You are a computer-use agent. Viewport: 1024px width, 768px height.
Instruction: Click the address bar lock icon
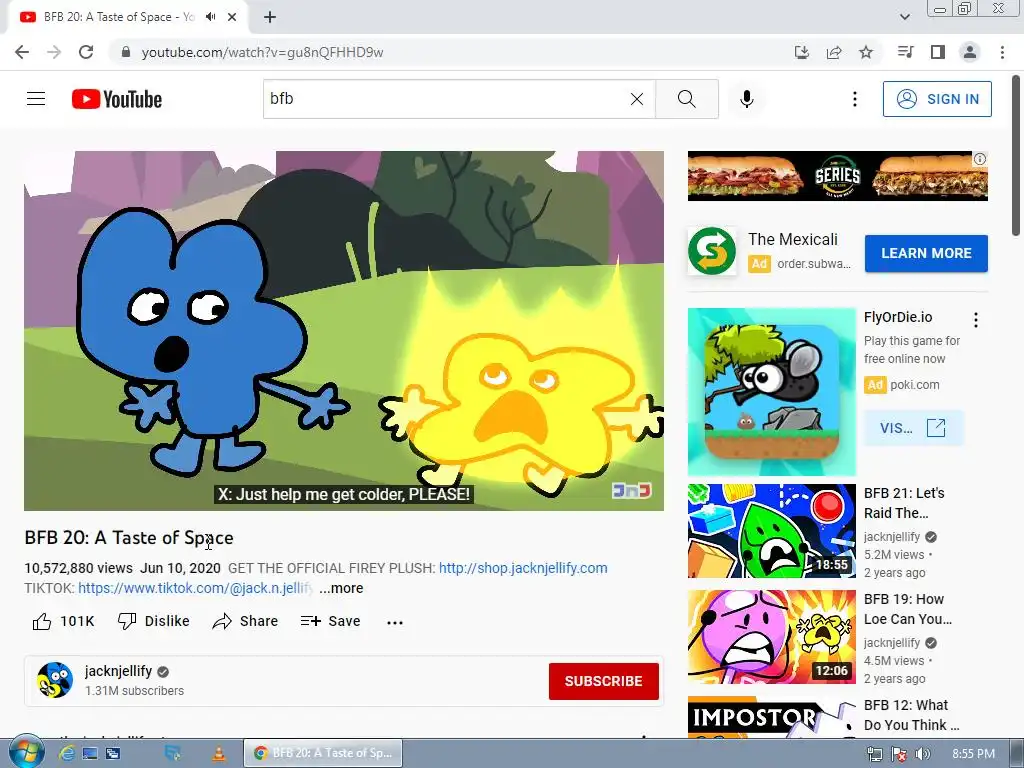126,52
